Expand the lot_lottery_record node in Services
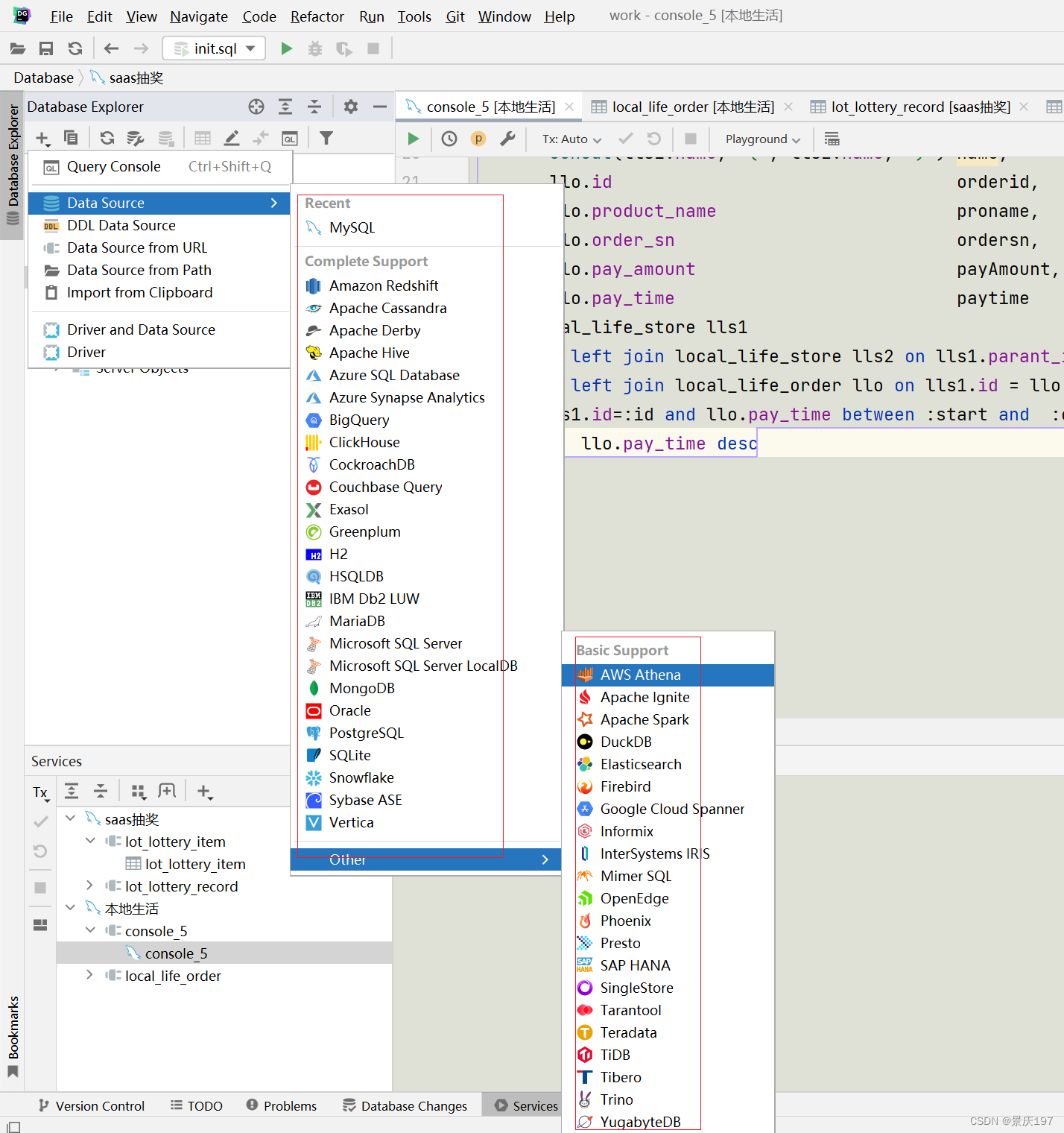 coord(90,886)
